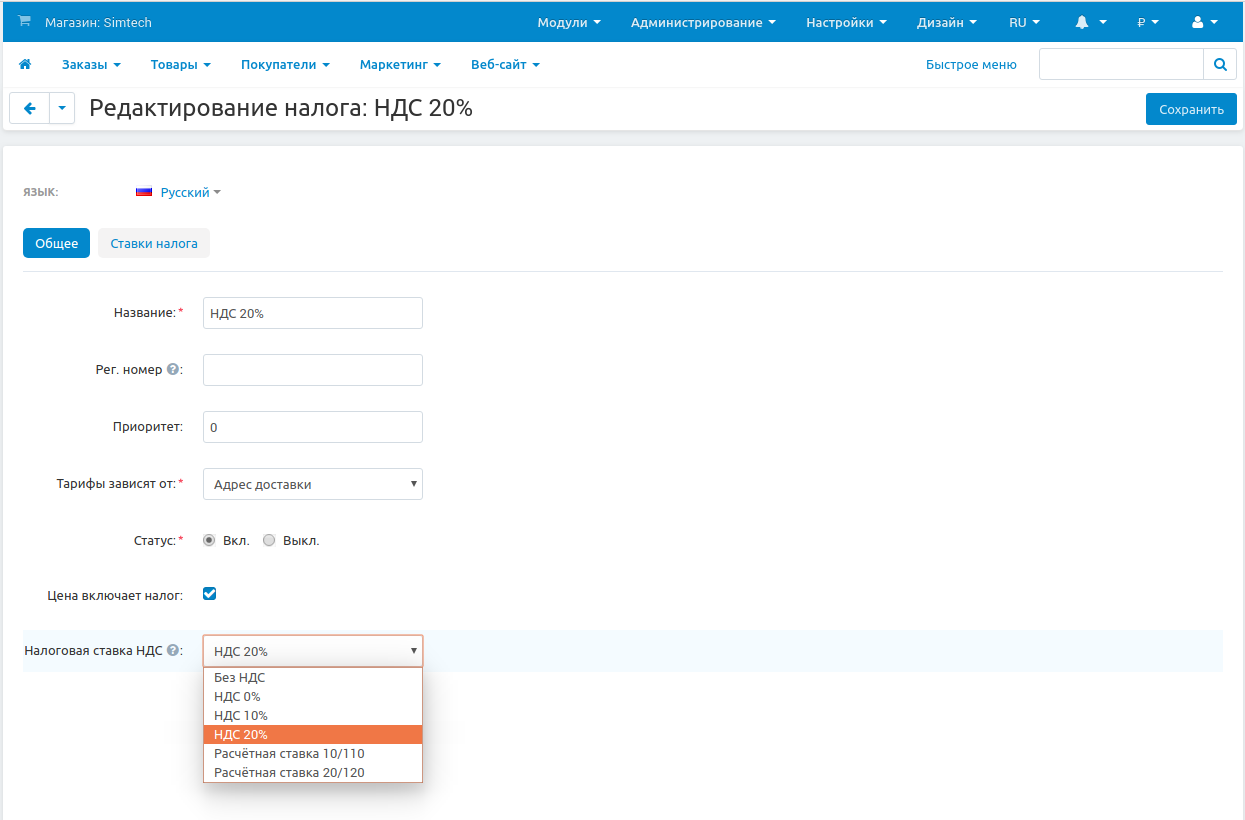Click help icon next to Рег. номер

(173, 369)
